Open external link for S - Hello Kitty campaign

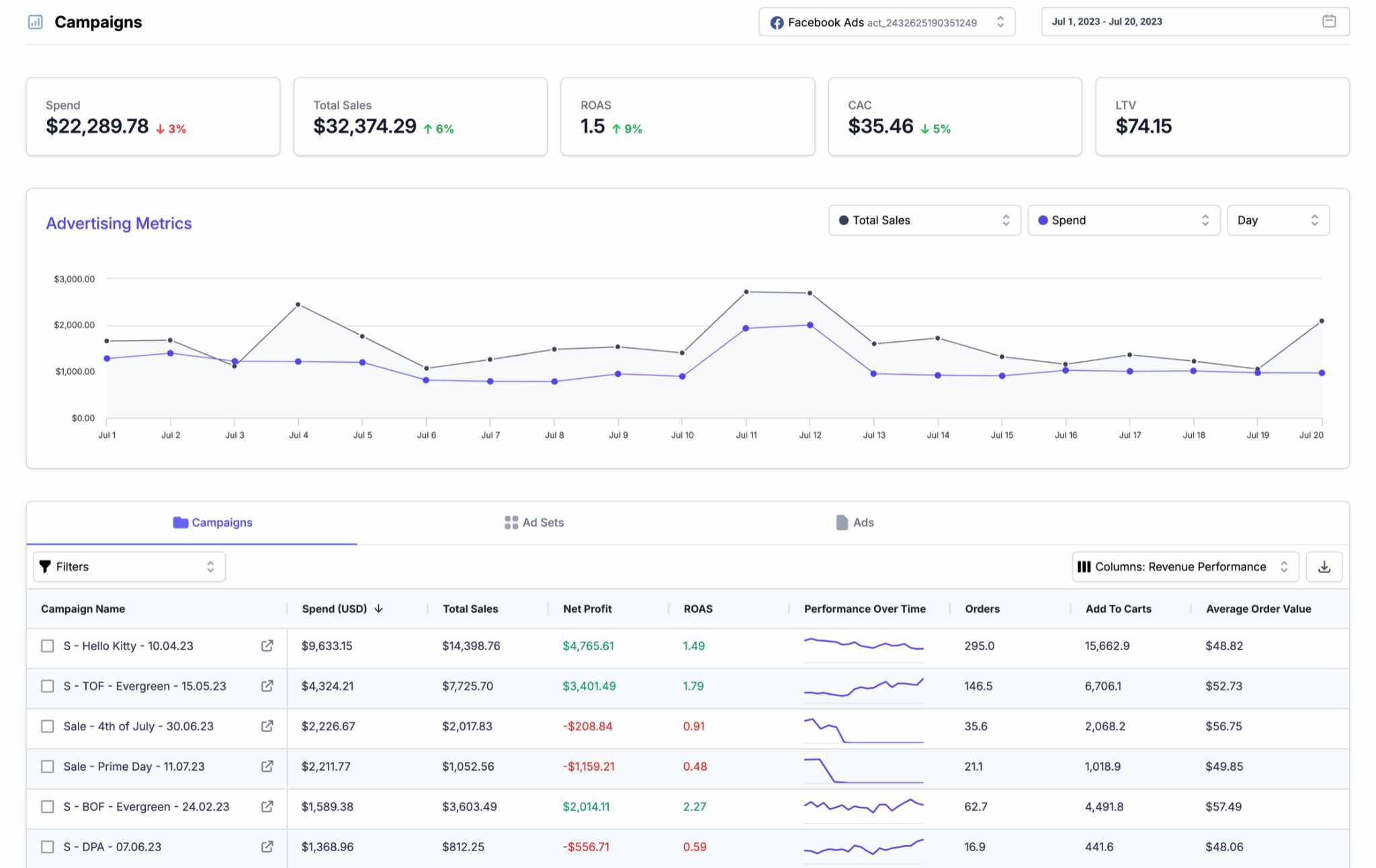[x=267, y=646]
